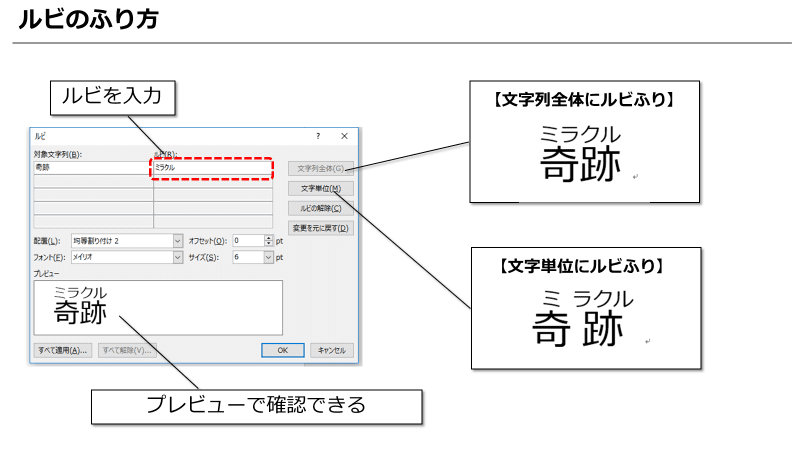Click the 文字列全体(G) button
Image resolution: width=800 pixels, height=450 pixels.
pyautogui.click(x=320, y=168)
